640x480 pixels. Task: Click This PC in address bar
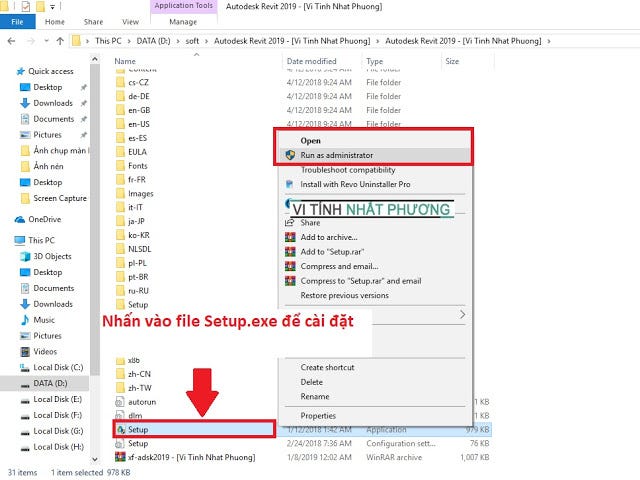point(108,41)
